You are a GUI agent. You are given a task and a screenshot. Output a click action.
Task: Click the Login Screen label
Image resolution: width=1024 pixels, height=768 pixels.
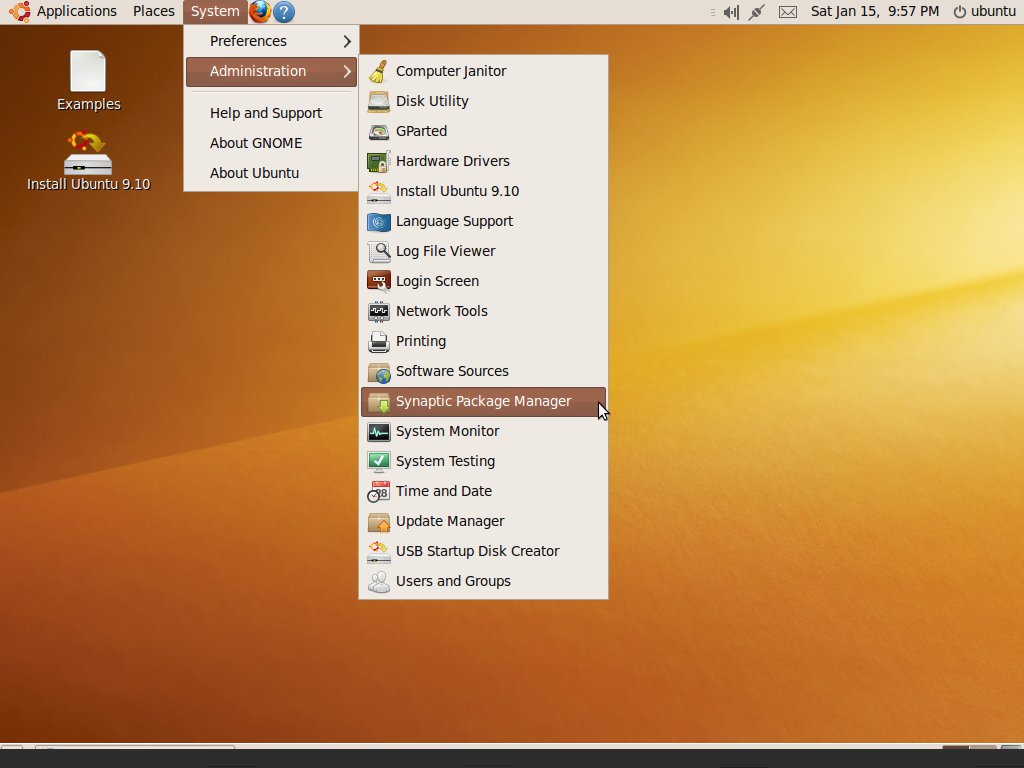click(437, 281)
